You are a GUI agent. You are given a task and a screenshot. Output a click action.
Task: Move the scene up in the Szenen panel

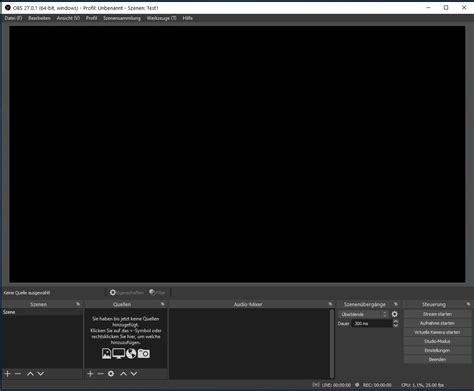click(x=30, y=373)
